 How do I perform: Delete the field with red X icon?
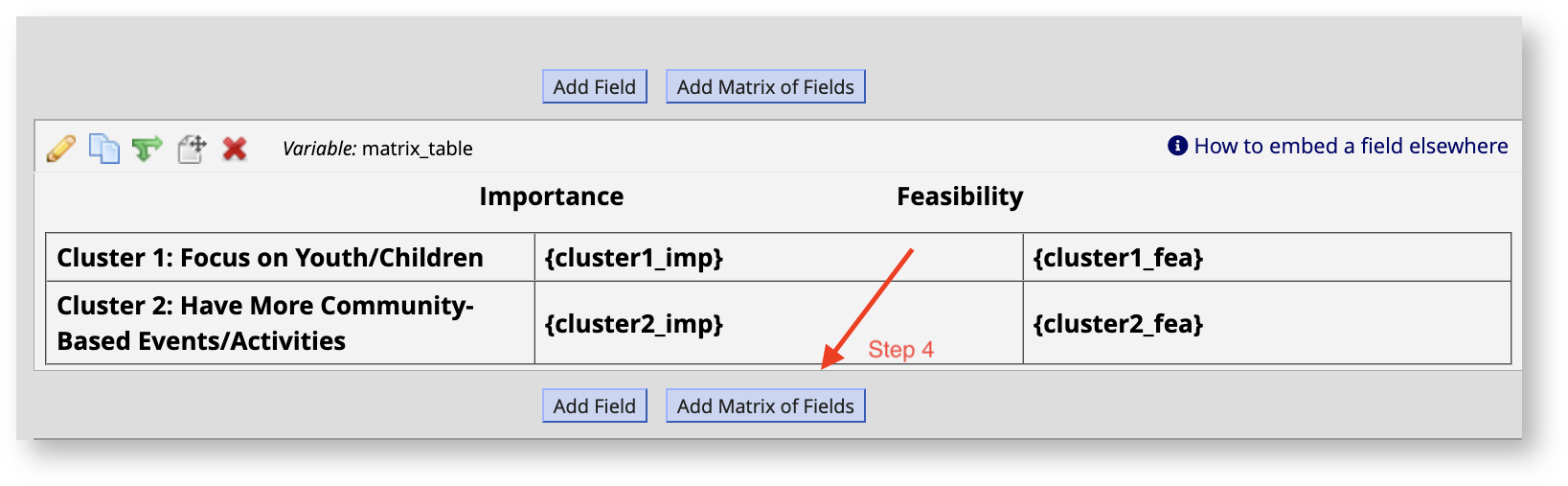click(235, 149)
